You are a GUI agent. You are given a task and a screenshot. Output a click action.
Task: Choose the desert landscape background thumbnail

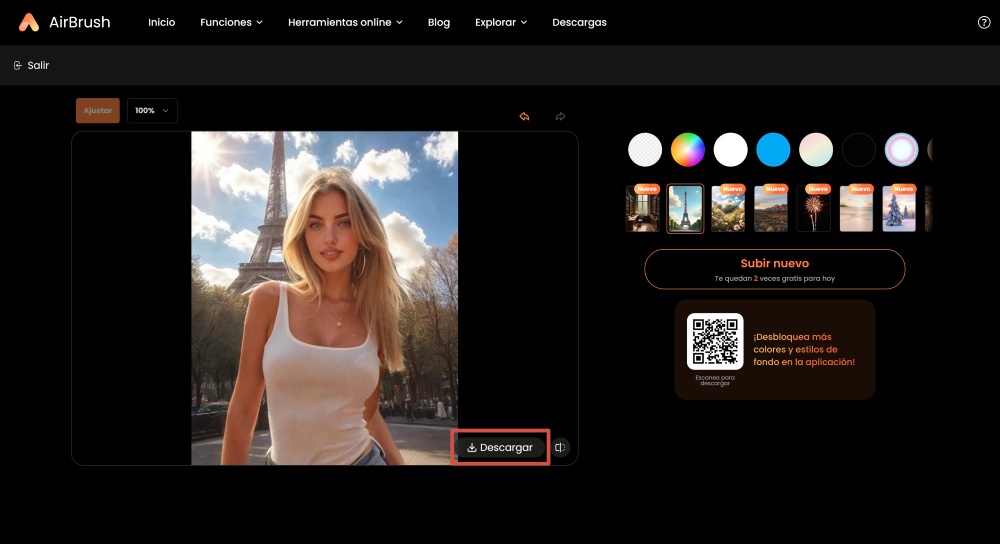771,209
